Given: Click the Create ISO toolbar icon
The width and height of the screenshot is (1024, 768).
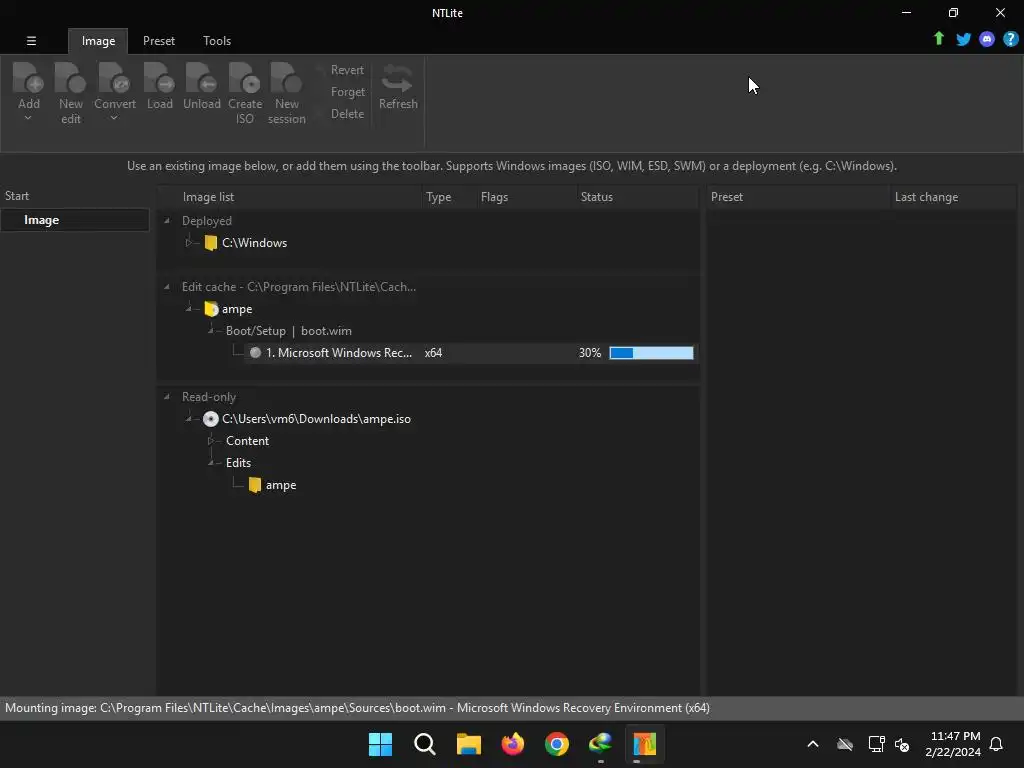Looking at the screenshot, I should coord(245,78).
